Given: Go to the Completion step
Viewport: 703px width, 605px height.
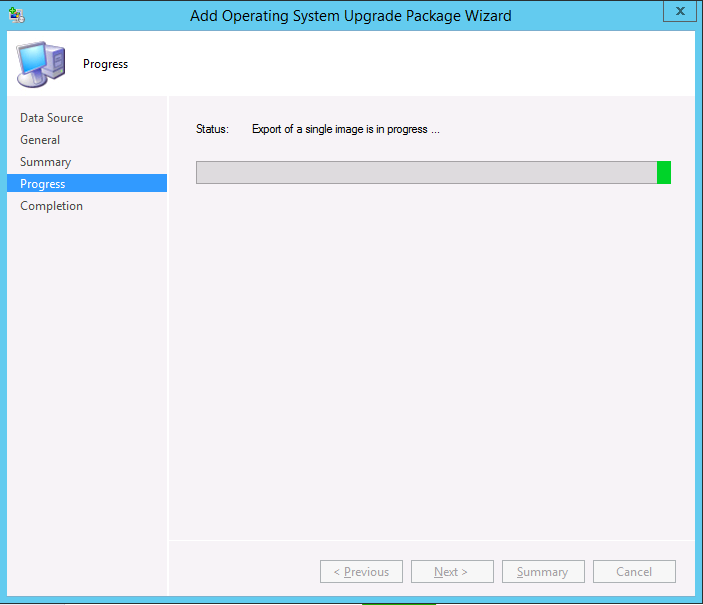Looking at the screenshot, I should click(52, 205).
